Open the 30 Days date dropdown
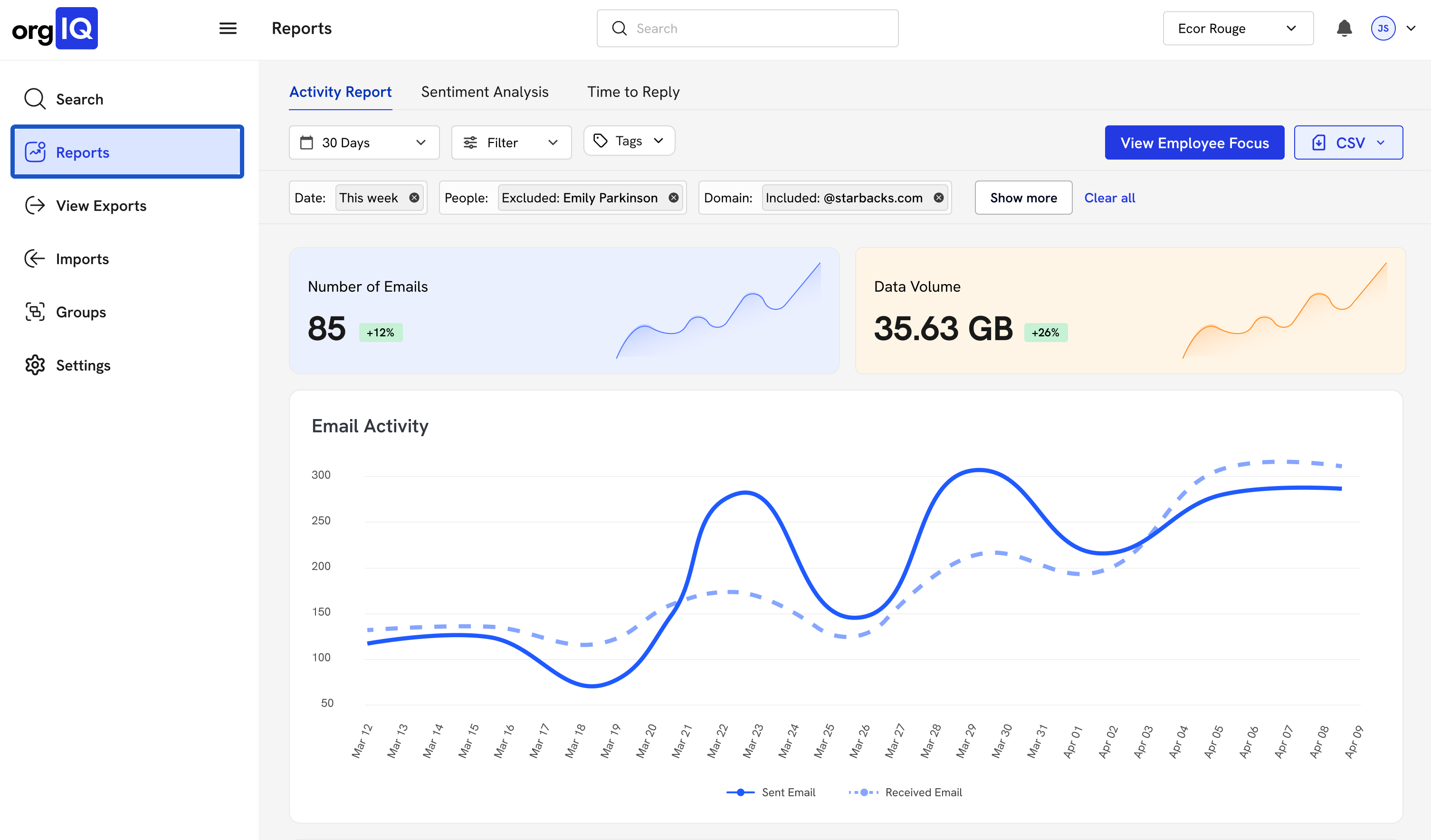 click(x=364, y=143)
